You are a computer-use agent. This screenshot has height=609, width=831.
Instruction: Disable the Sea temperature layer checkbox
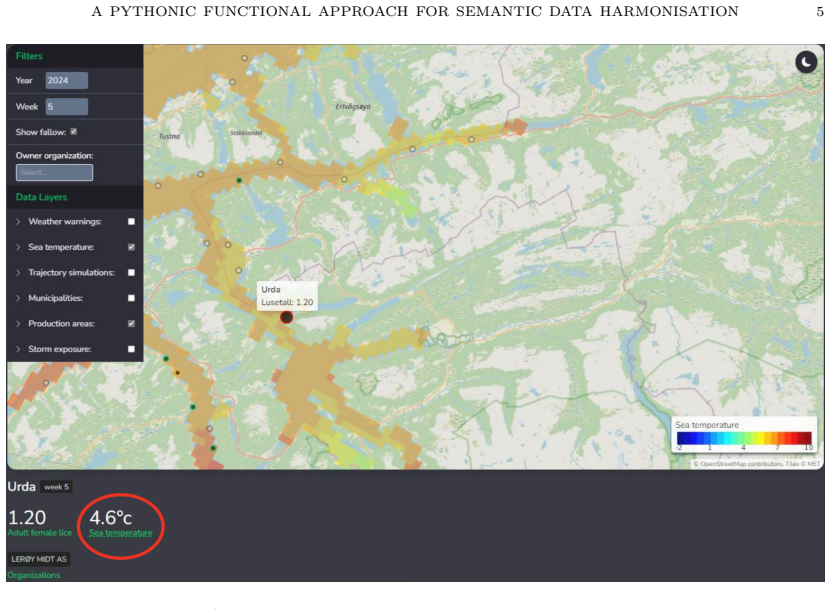(x=131, y=247)
